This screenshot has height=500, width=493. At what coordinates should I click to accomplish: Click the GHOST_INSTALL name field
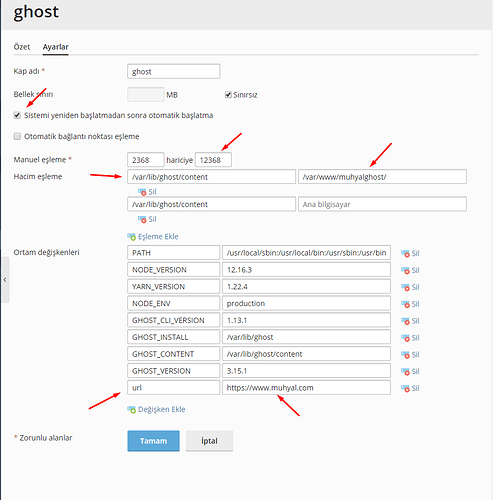(173, 337)
